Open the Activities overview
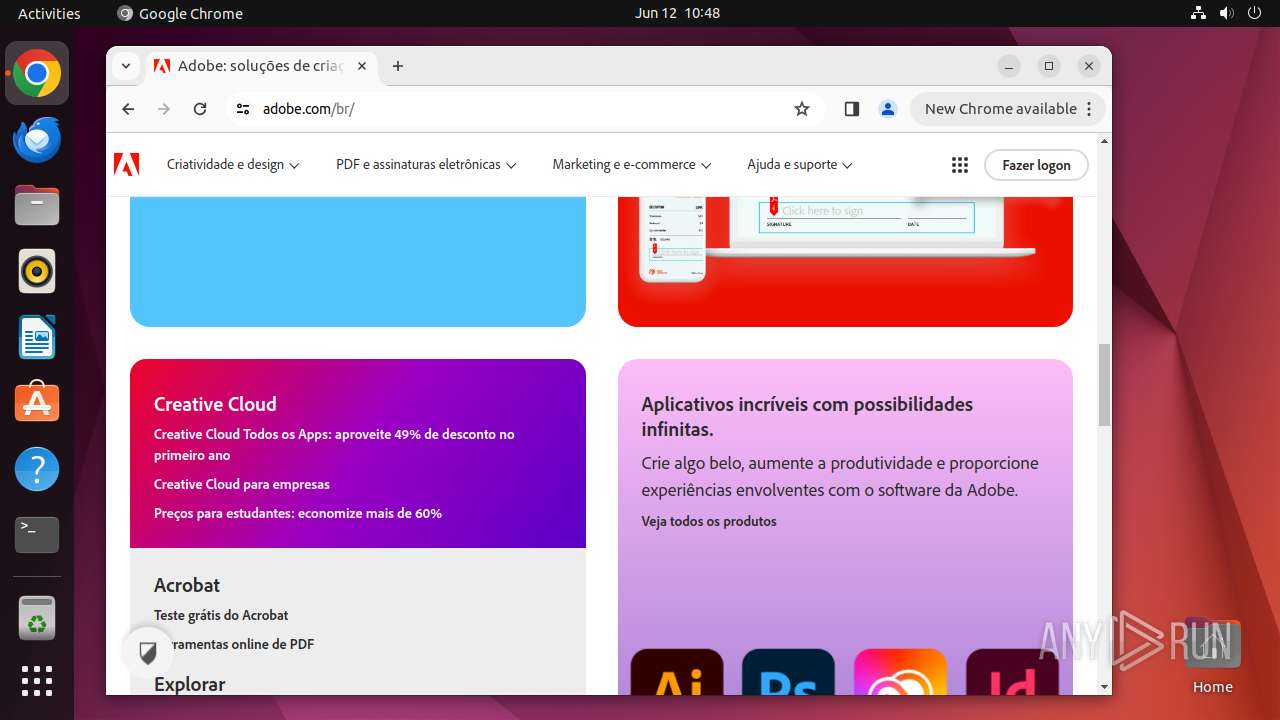The height and width of the screenshot is (720, 1280). (x=49, y=13)
